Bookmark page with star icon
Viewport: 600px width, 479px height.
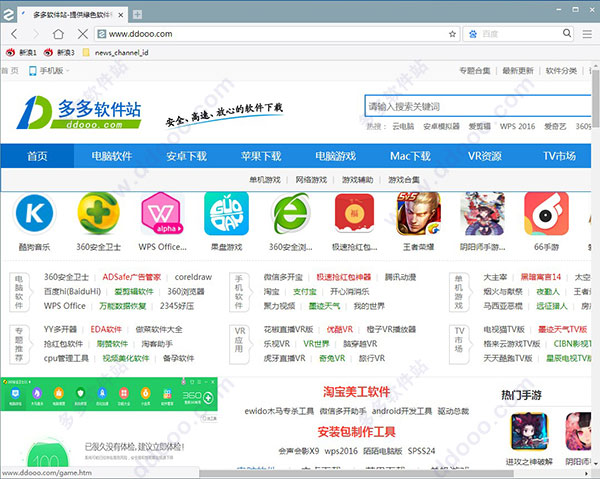452,34
